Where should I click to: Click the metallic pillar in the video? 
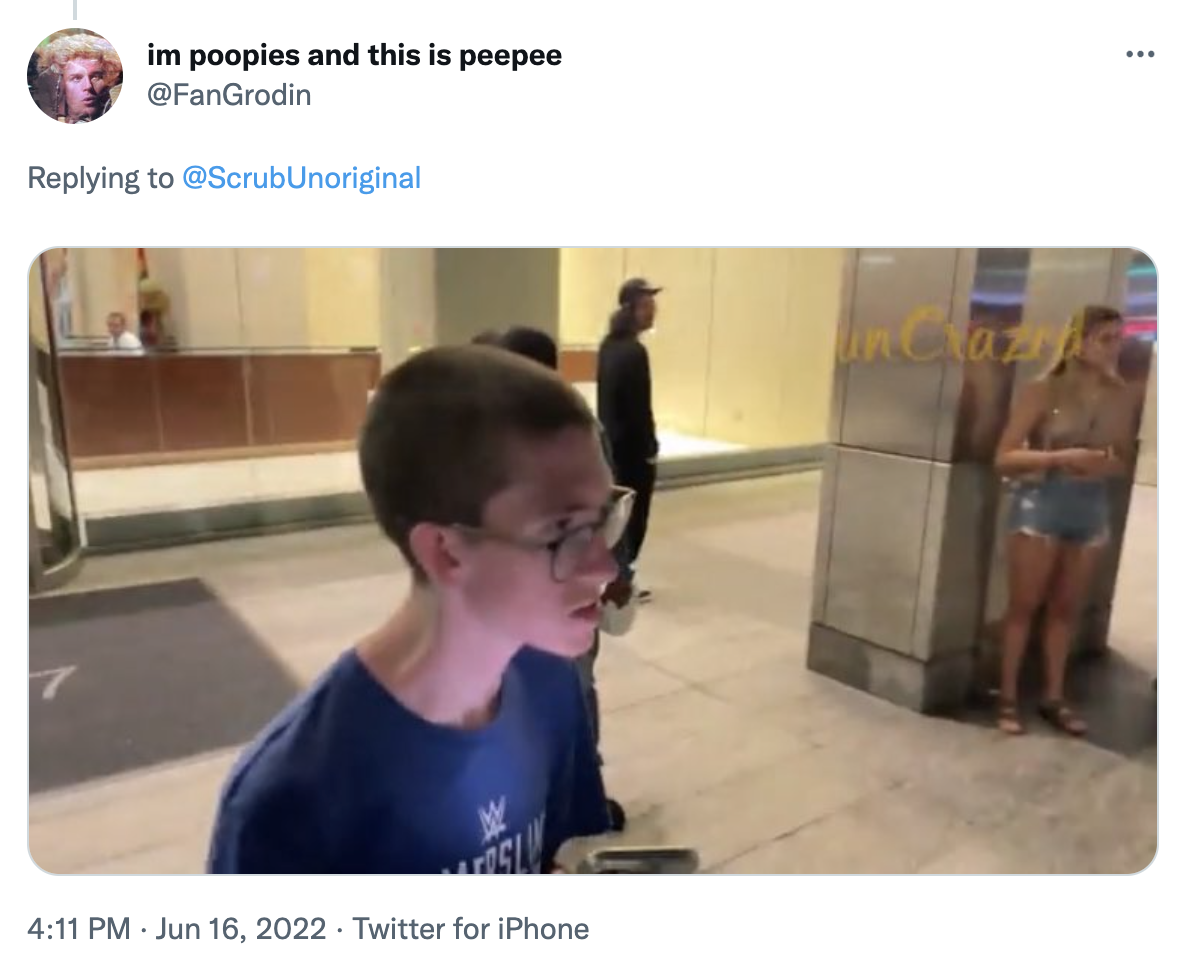(x=894, y=477)
